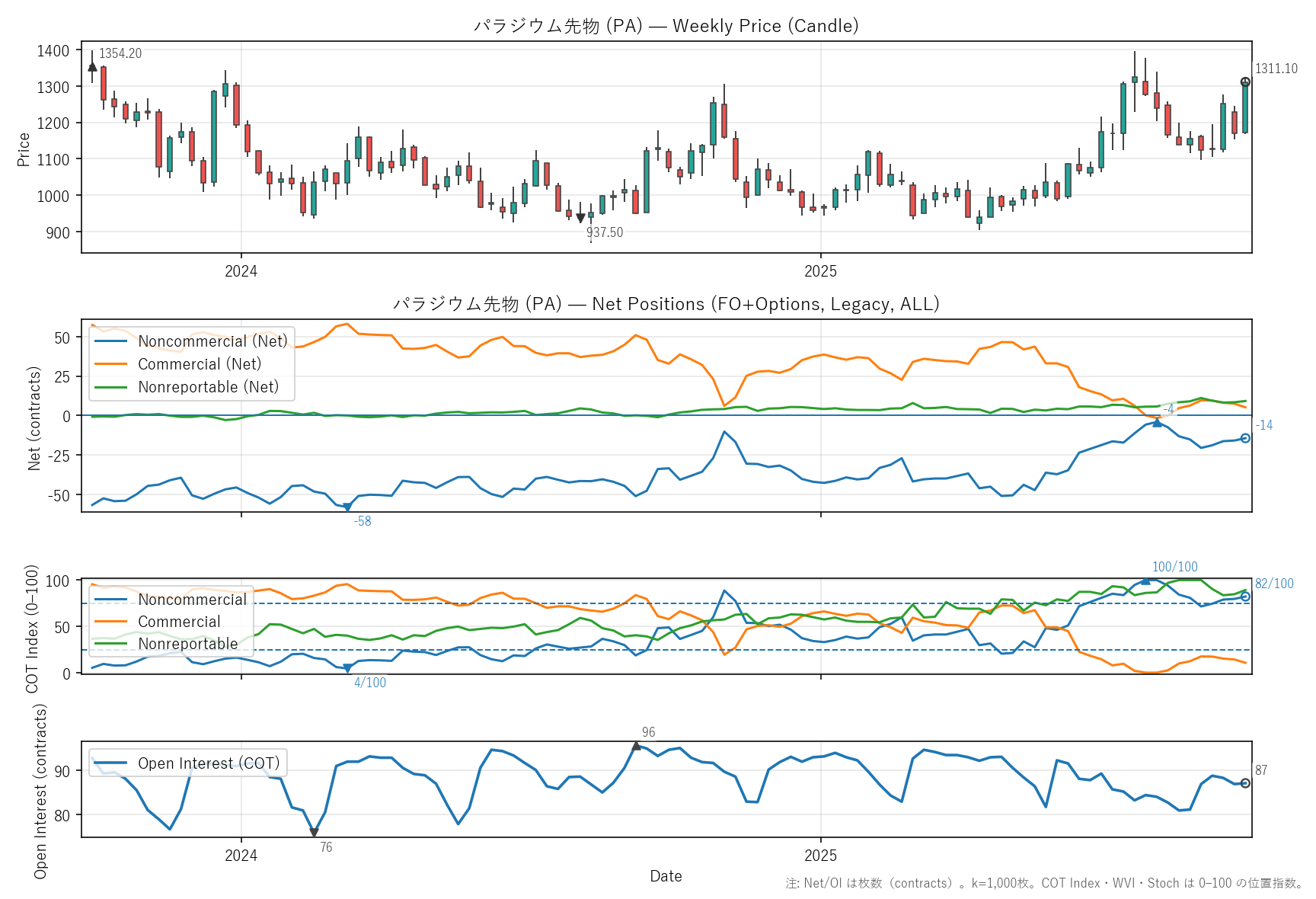Click the 2025 tick label on the bottom axis
The image size is (1316, 899).
tap(820, 856)
